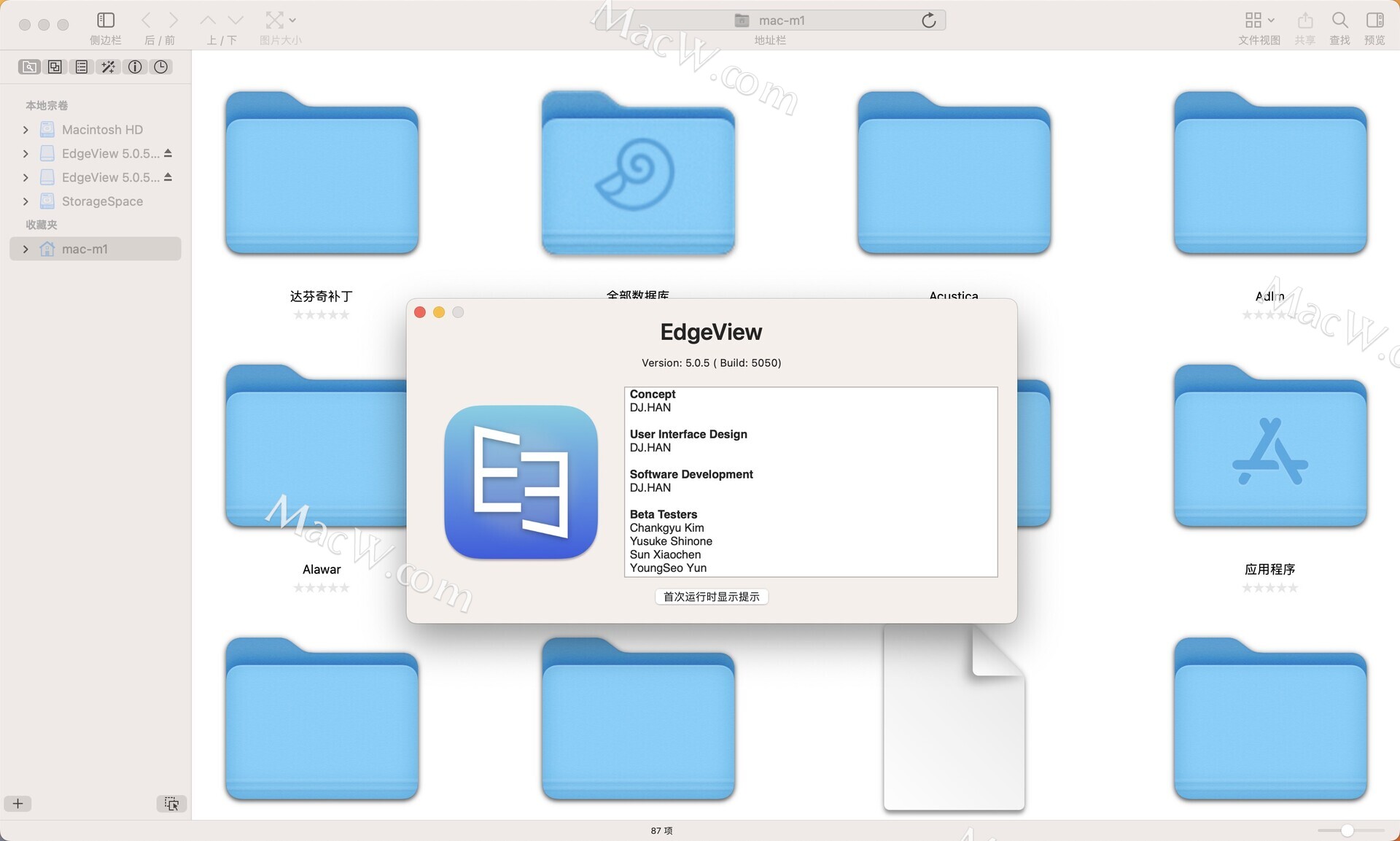Select the 达芬奇补丁 folder thumbnail
Viewport: 1400px width, 841px height.
point(322,173)
